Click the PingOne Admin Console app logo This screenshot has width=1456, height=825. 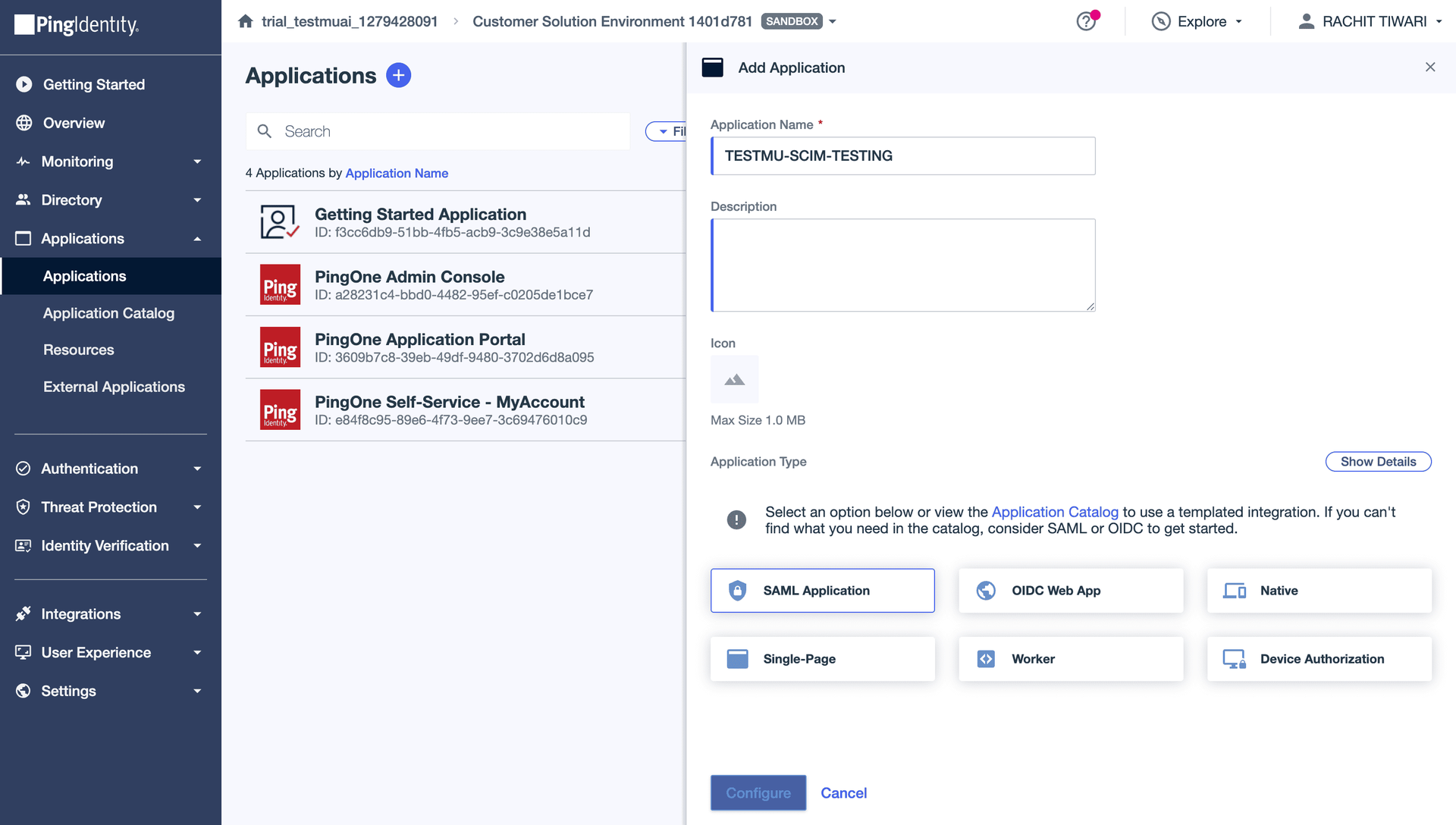(280, 284)
